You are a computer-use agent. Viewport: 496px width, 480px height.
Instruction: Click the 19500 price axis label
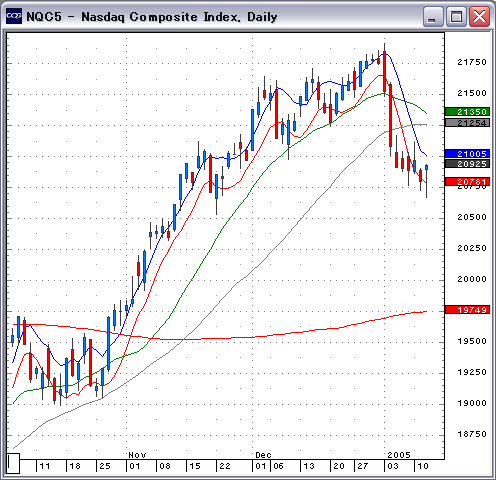click(x=472, y=341)
